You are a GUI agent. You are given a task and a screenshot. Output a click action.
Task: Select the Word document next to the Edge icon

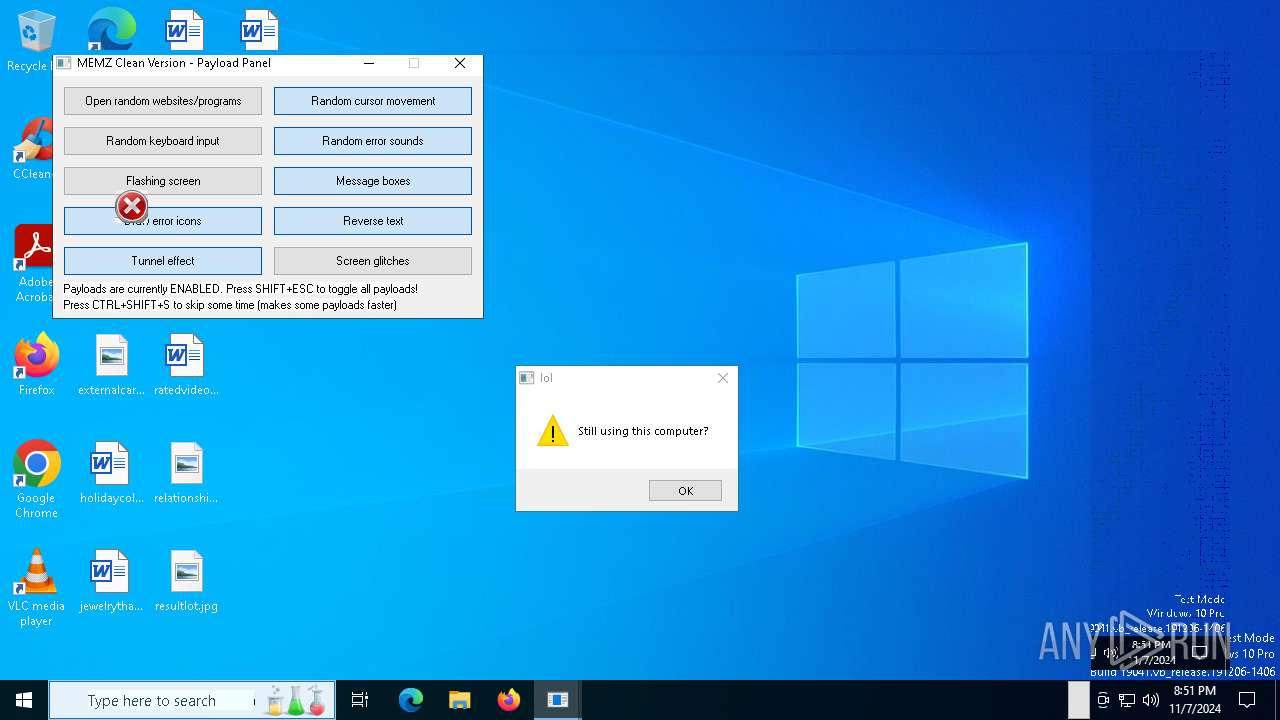coord(185,30)
